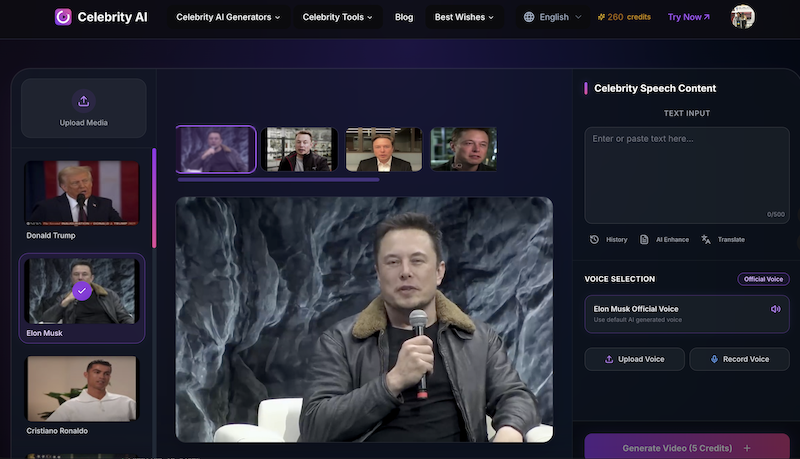The height and width of the screenshot is (459, 800).
Task: Click the Cristiano Ronaldo name label
Action: 57,431
